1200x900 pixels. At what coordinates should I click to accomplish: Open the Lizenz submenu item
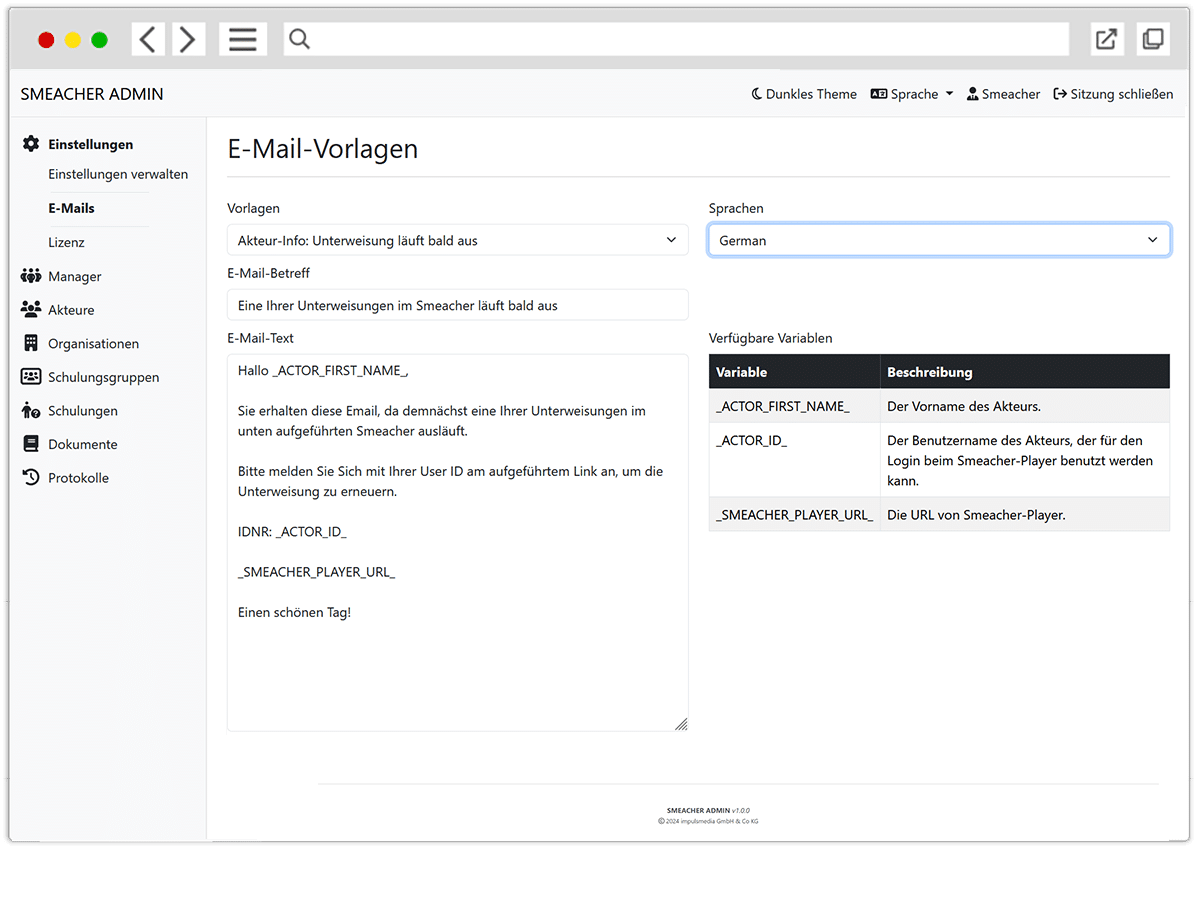point(66,242)
